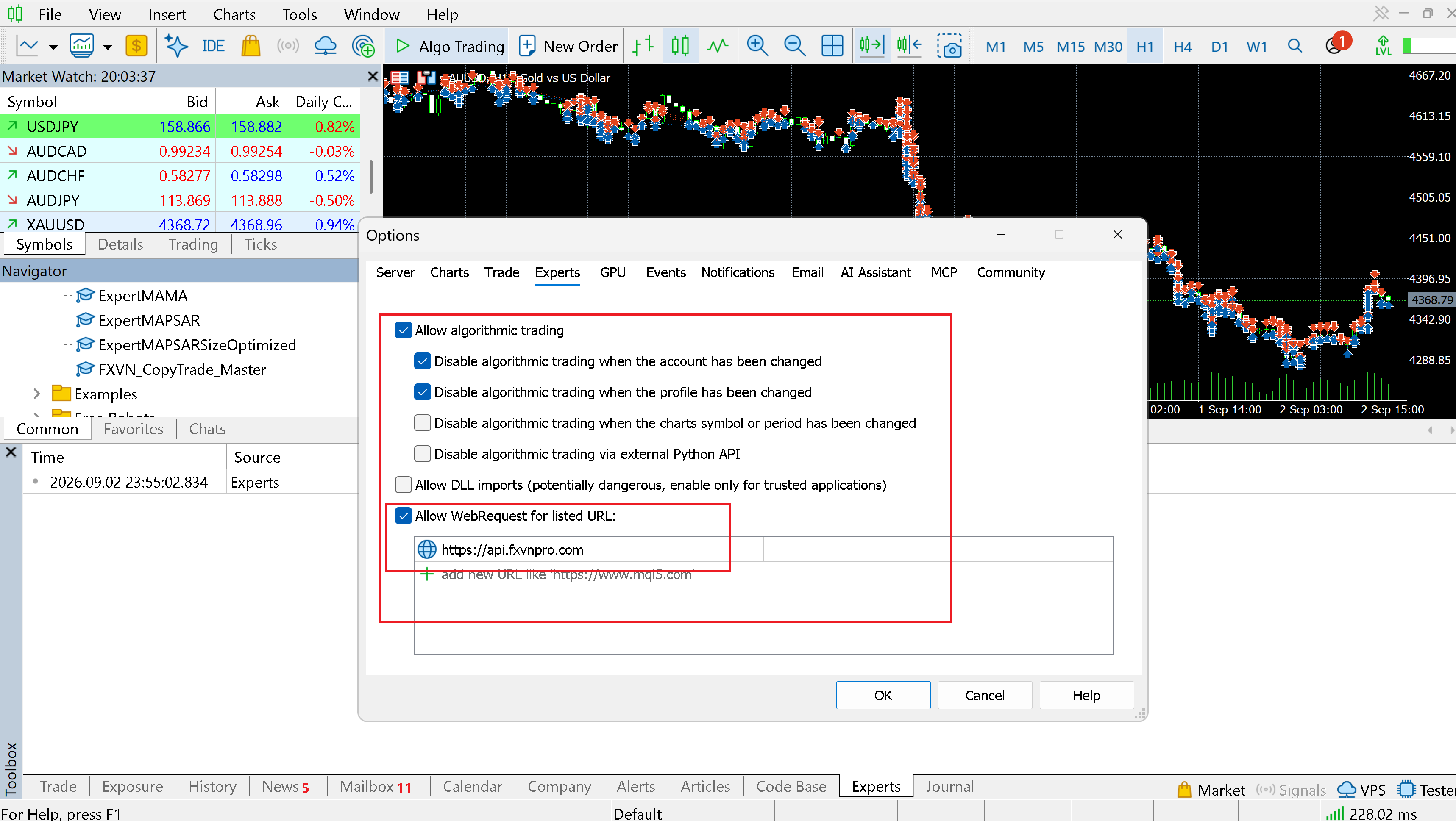Screen dimensions: 1456x821
Task: Select the H4 timeframe
Action: click(1182, 47)
